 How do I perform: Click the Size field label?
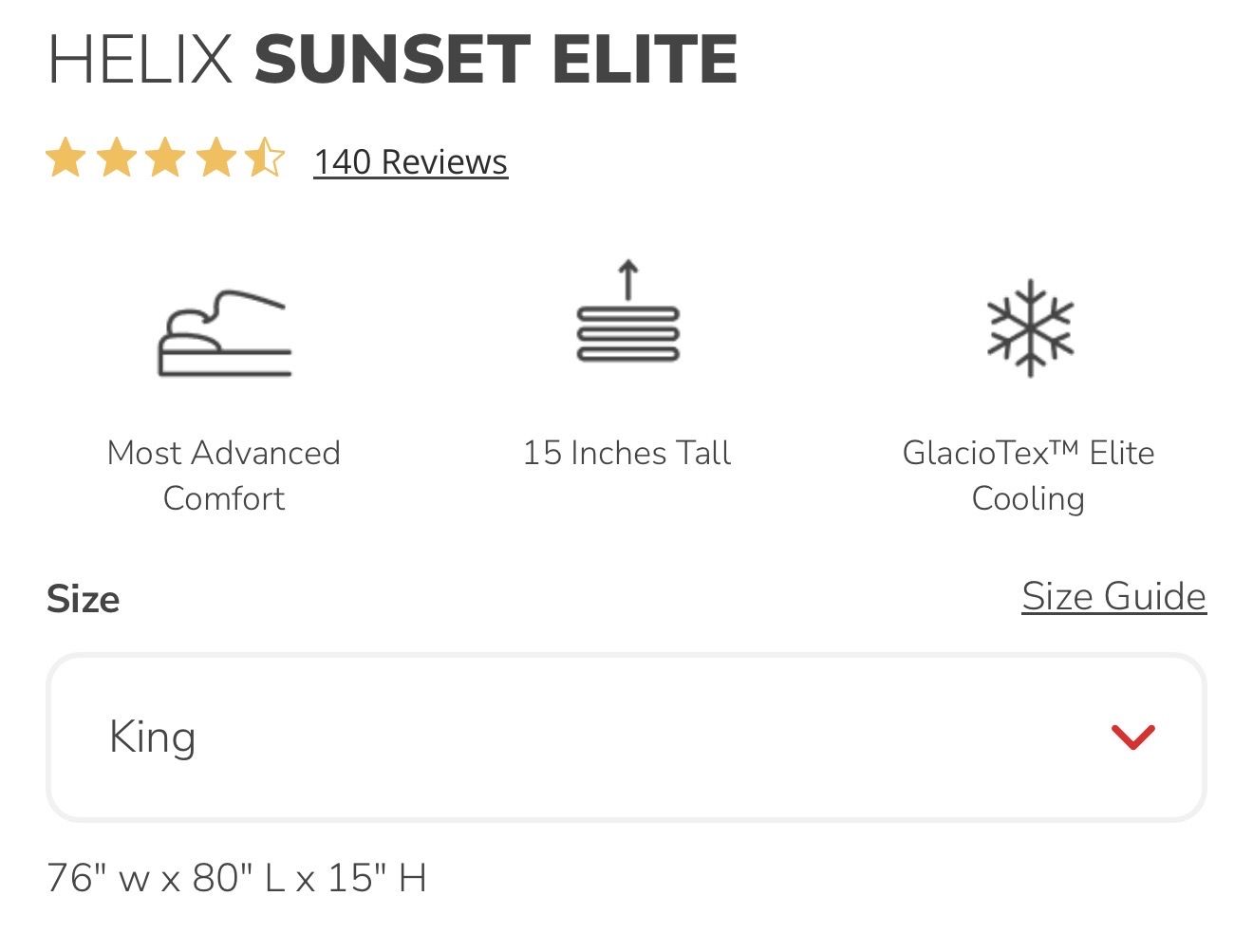(84, 600)
